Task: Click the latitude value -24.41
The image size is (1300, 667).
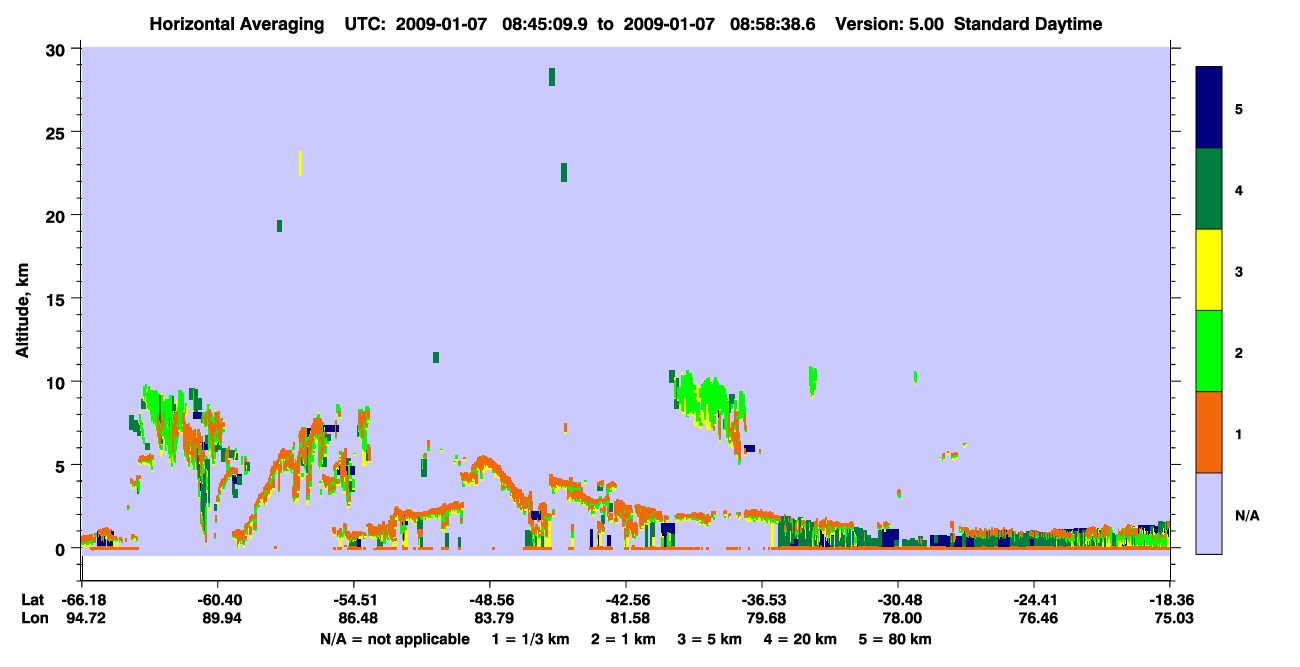Action: click(x=1034, y=600)
